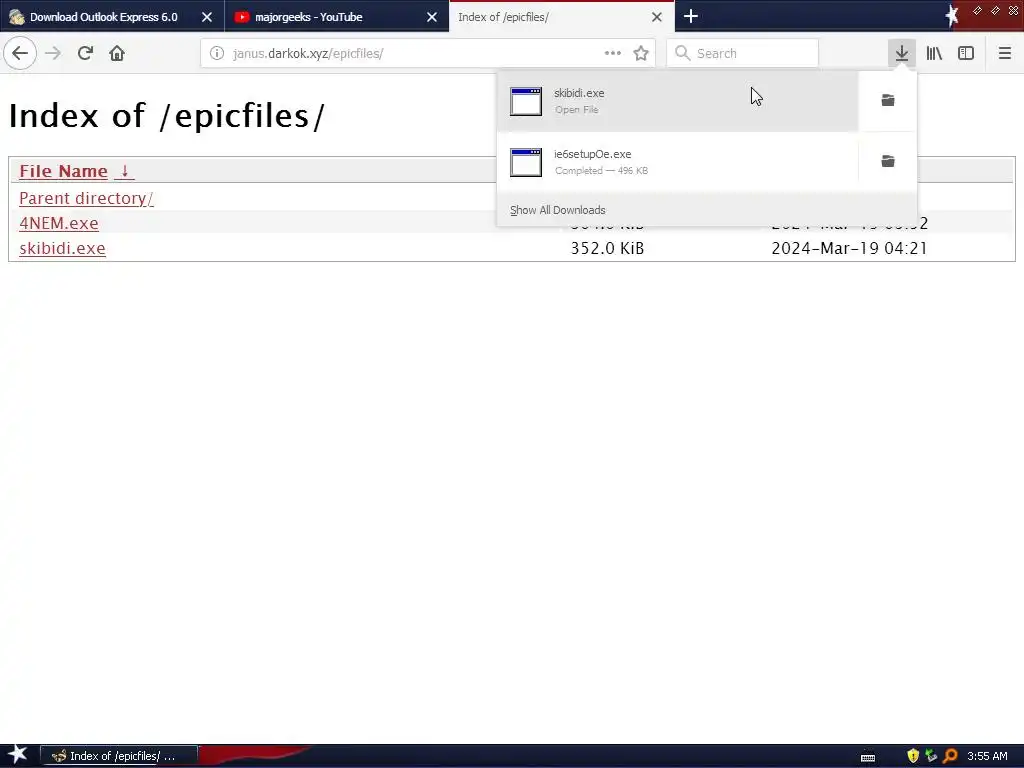Image resolution: width=1024 pixels, height=768 pixels.
Task: Open a new tab with plus button
Action: 691,16
